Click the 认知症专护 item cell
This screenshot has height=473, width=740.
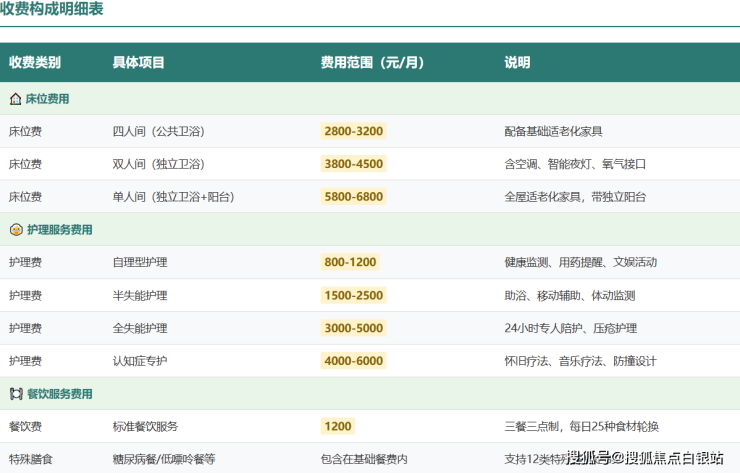click(x=140, y=361)
